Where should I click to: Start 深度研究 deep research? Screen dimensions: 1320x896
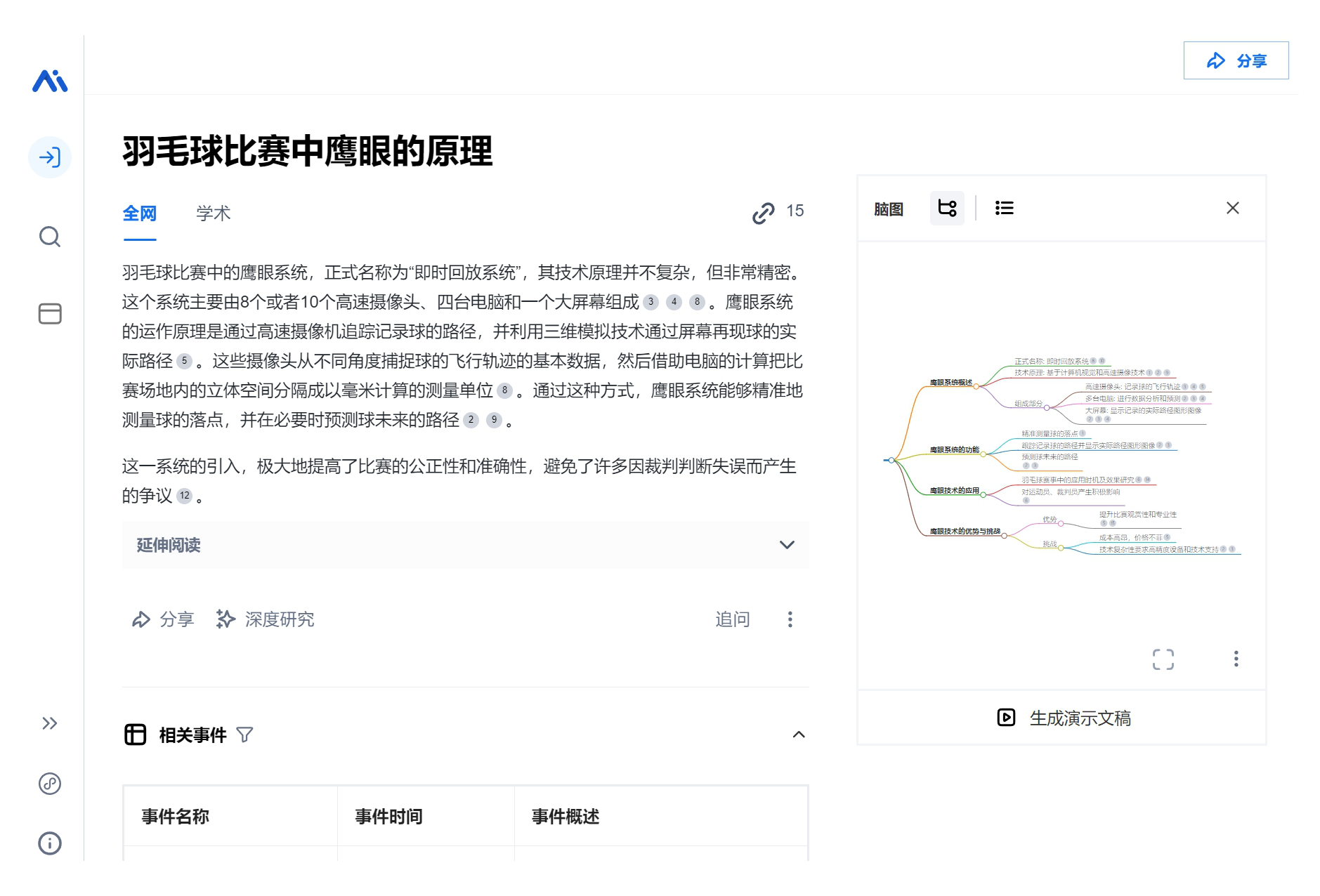(x=266, y=619)
